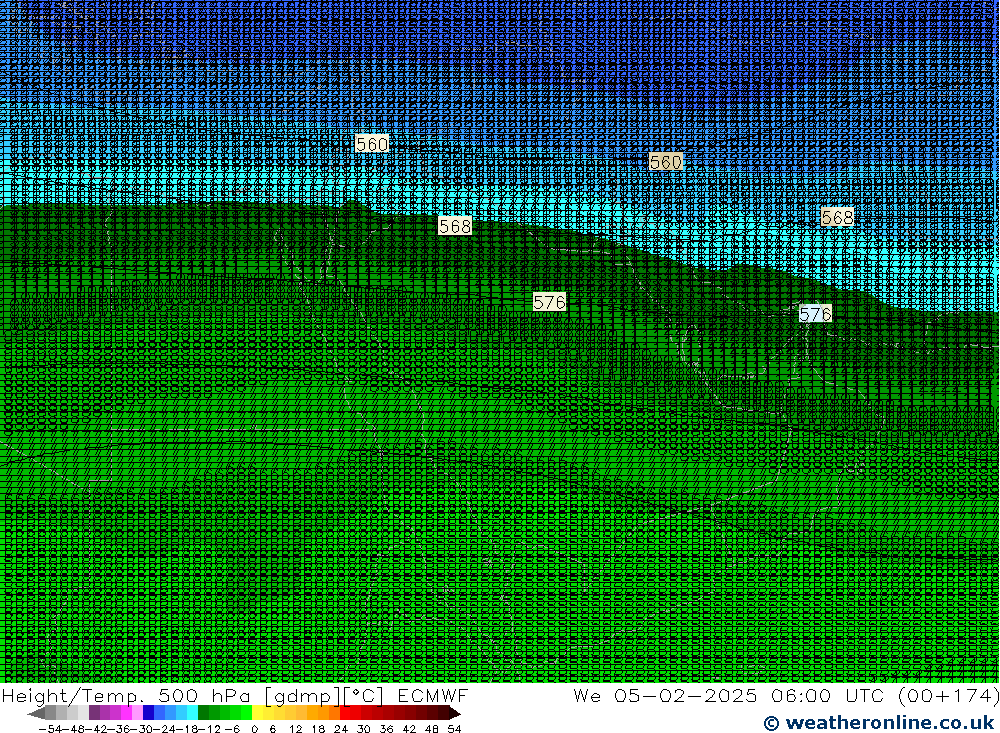Pick the cyan legend swatch at -18
The image size is (1000, 733).
coord(192,713)
